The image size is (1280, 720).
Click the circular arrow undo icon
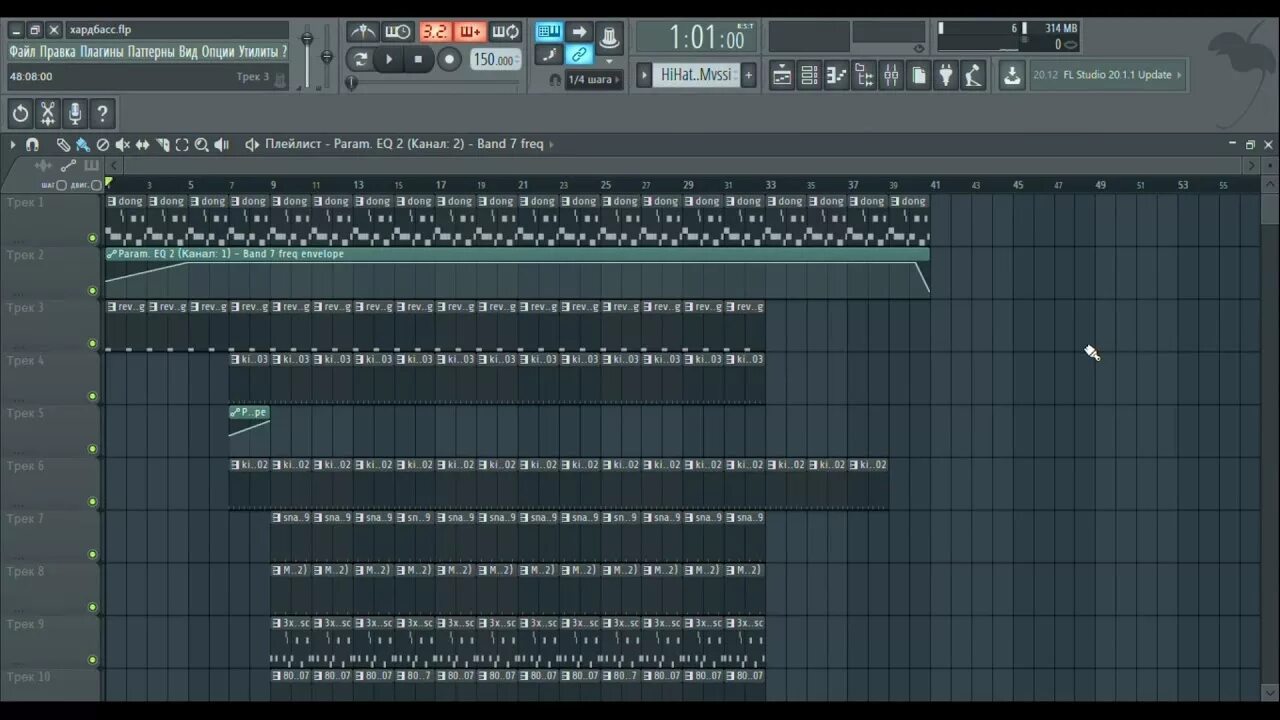[20, 113]
